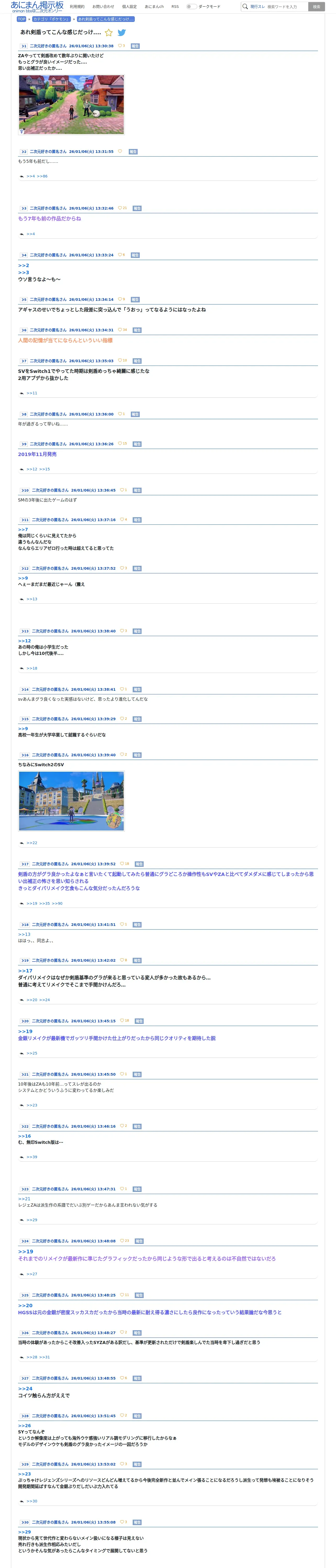Open the Sword/Shield screenshot in post 1
Image resolution: width=336 pixels, height=1568 pixels.
tap(71, 105)
